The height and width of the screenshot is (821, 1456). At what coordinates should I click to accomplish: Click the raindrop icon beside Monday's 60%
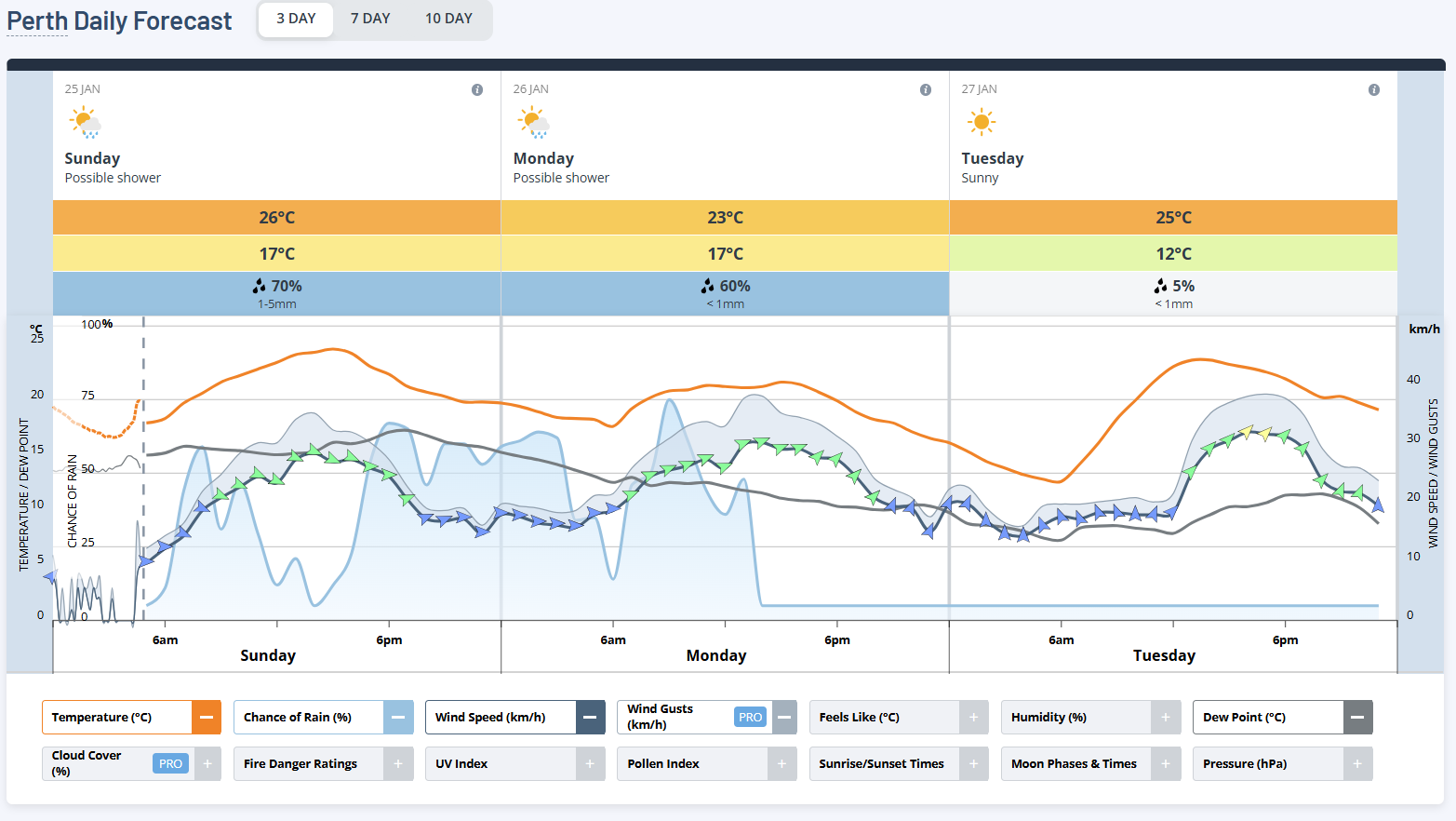(x=708, y=286)
